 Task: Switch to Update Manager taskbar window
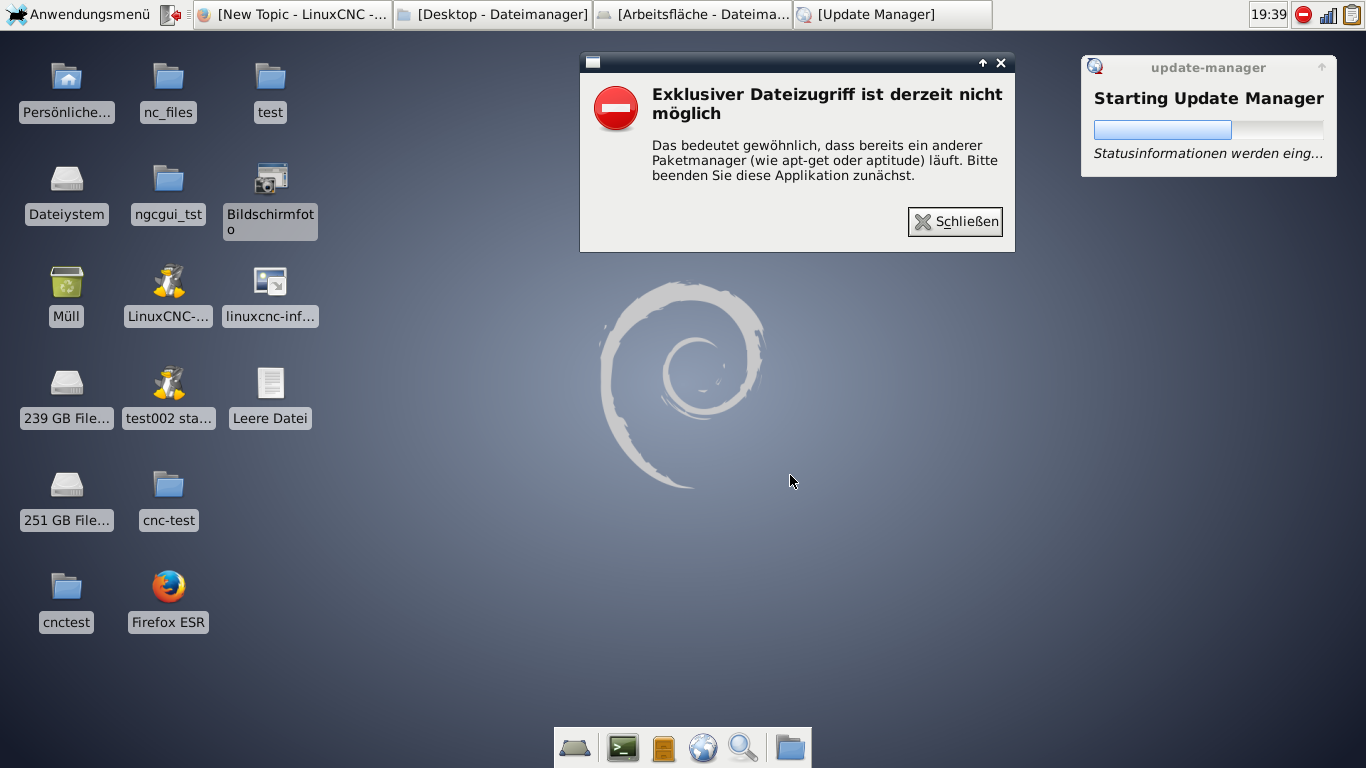click(893, 15)
